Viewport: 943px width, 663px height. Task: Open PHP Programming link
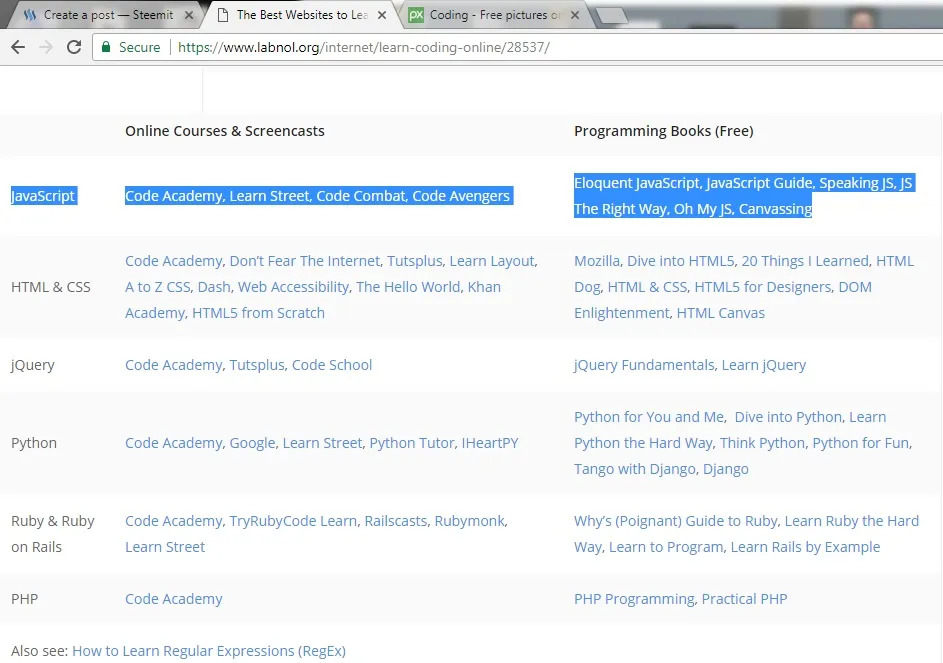pyautogui.click(x=634, y=599)
